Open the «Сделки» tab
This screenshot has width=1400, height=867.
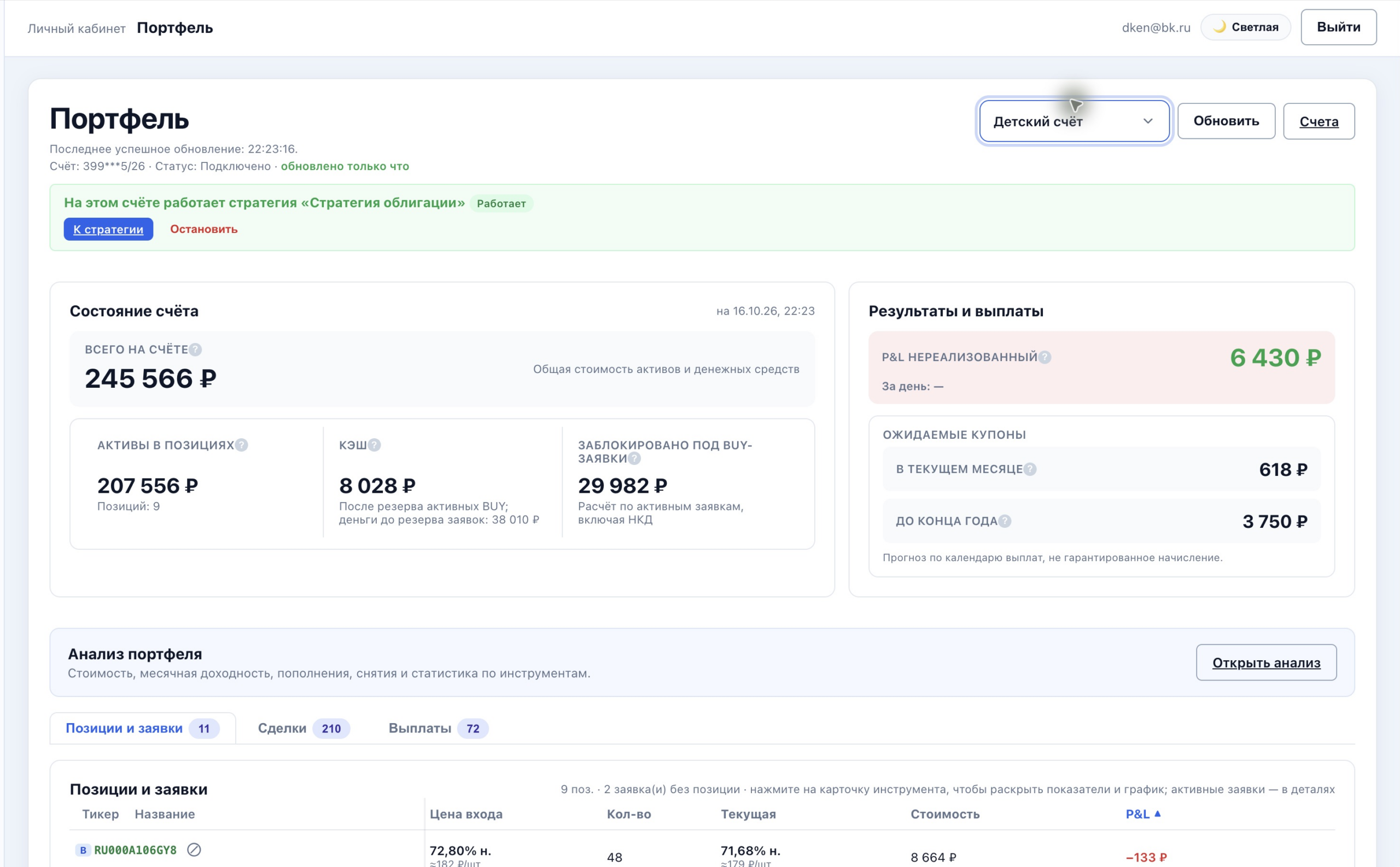[304, 728]
